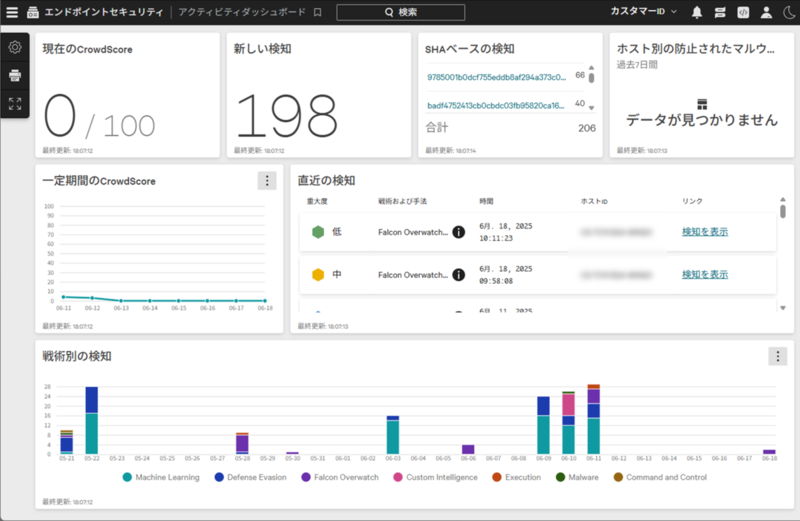Toggle Machine Learning legend entry

tap(161, 477)
